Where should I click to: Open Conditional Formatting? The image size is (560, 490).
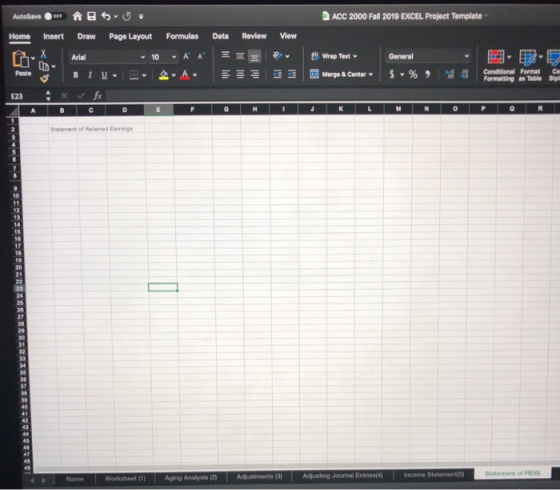pyautogui.click(x=499, y=66)
